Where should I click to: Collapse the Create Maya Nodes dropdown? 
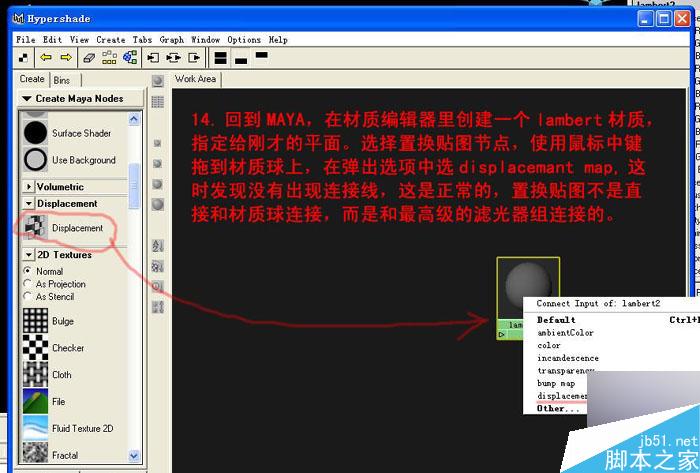click(81, 99)
